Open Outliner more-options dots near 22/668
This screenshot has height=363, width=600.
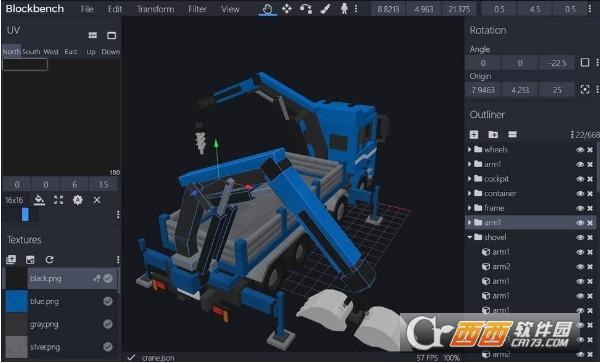[x=572, y=134]
